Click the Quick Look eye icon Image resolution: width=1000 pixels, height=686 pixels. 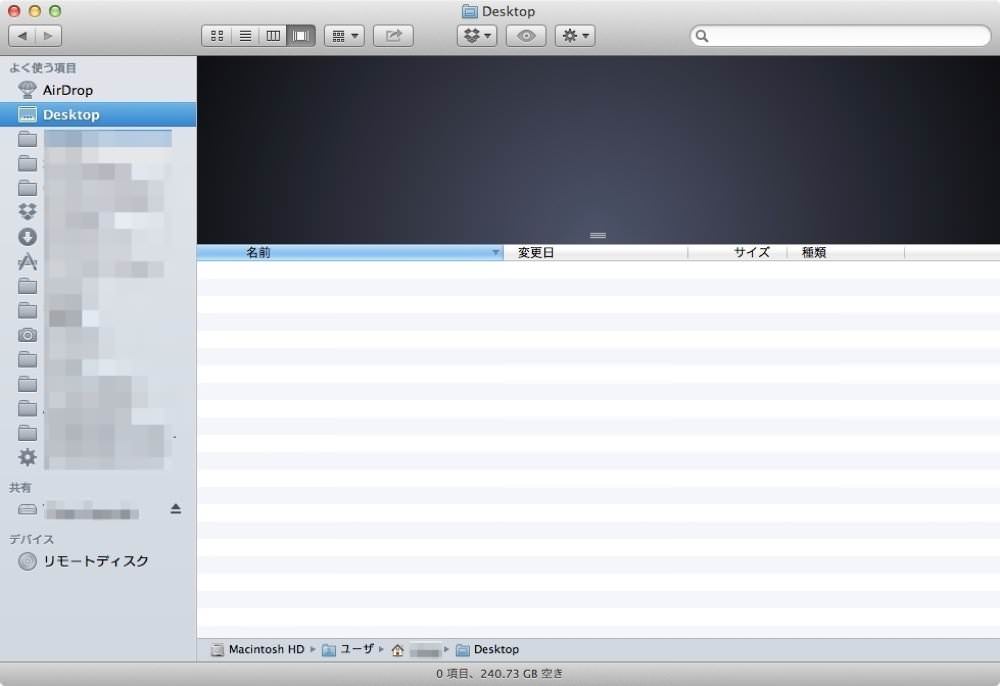tap(526, 36)
